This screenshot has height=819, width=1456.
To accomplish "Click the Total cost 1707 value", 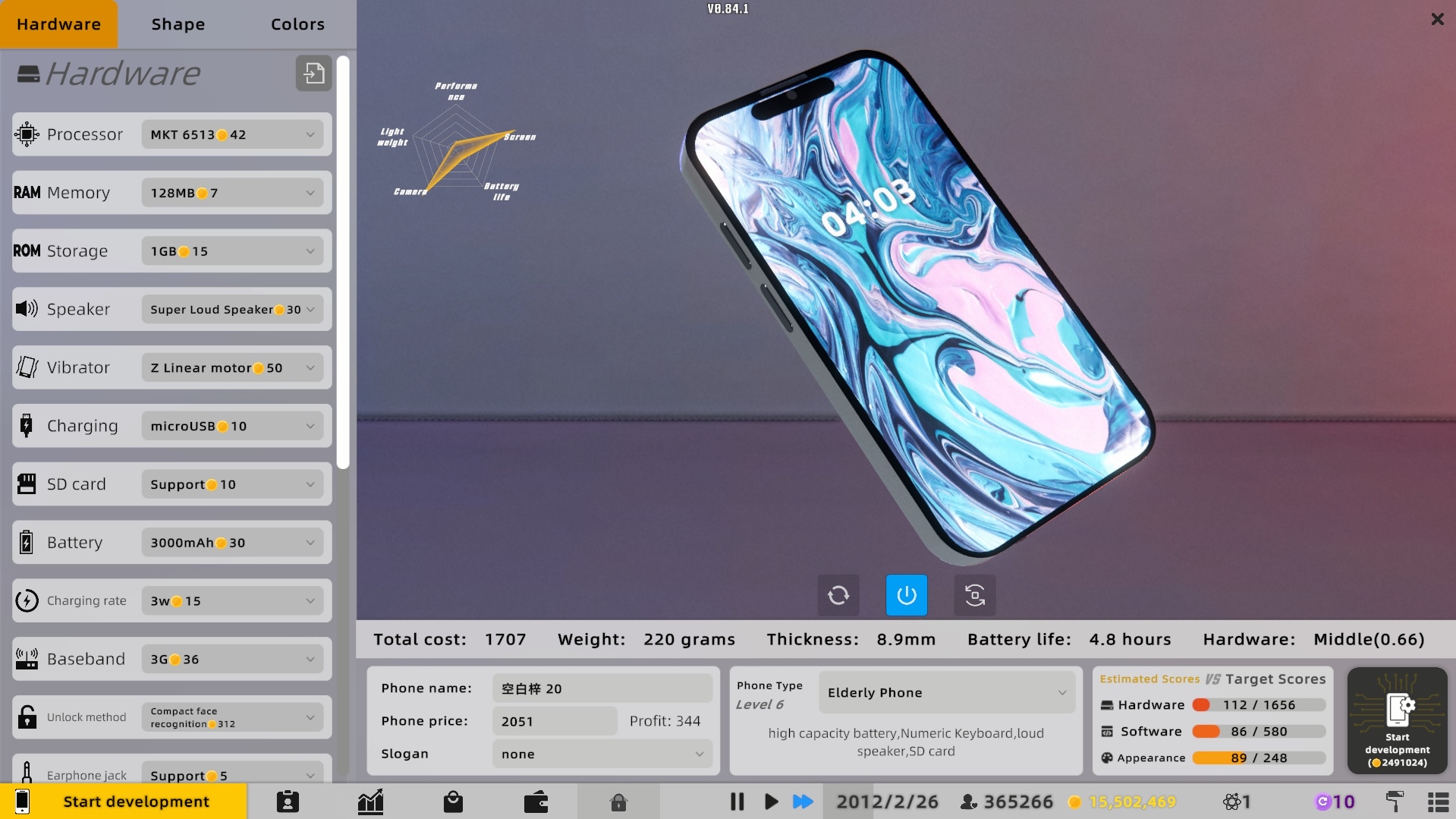I will point(505,639).
